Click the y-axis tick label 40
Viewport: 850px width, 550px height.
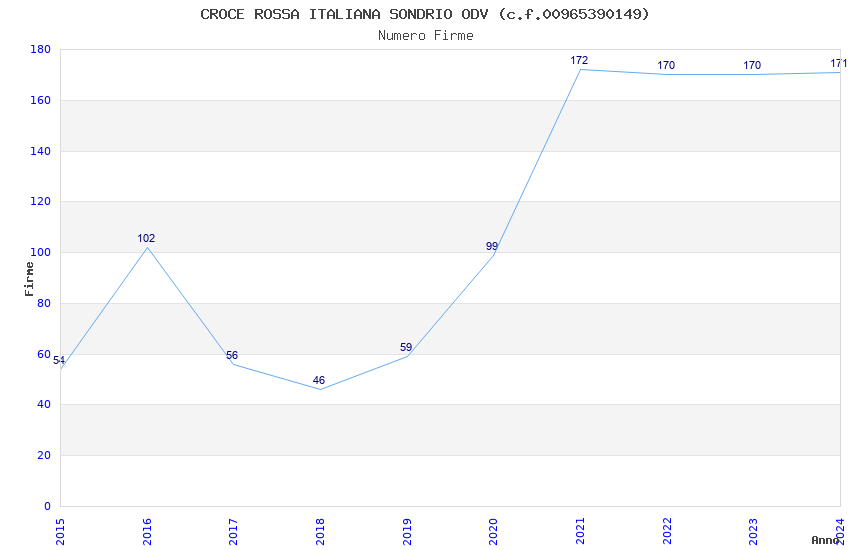[44, 405]
